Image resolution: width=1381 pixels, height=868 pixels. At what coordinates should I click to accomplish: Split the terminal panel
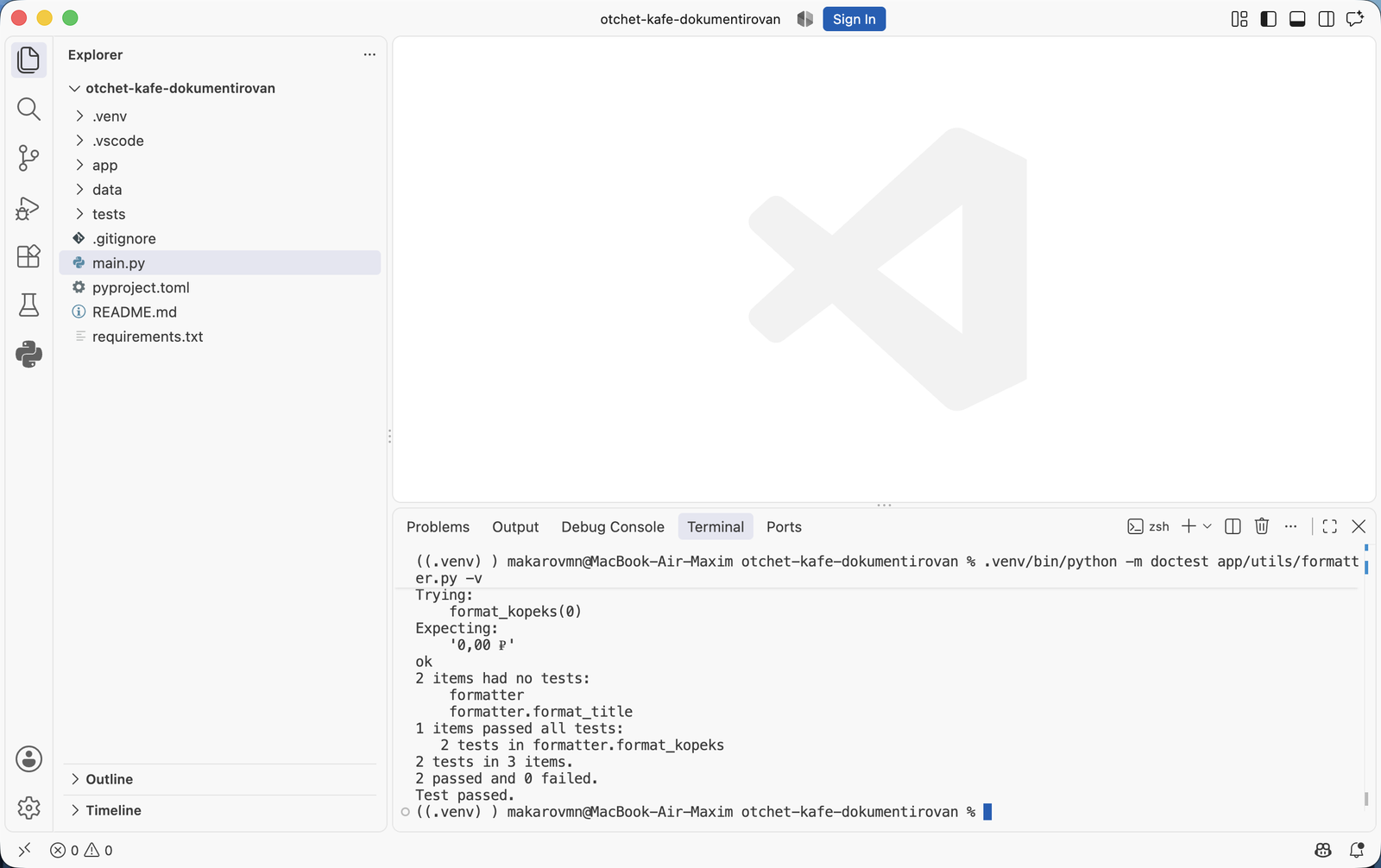tap(1233, 526)
